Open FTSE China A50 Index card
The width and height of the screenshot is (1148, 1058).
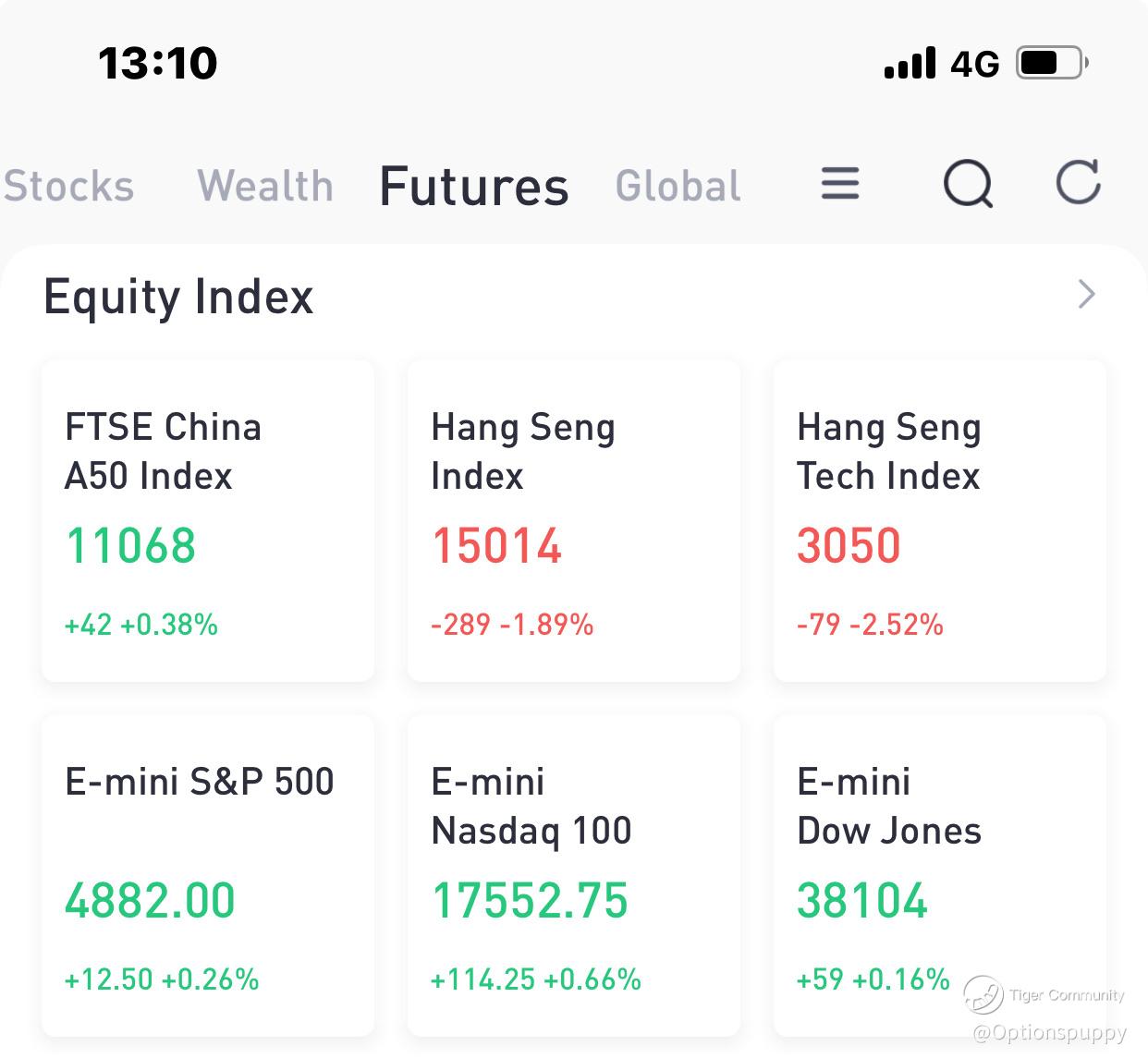pos(208,521)
